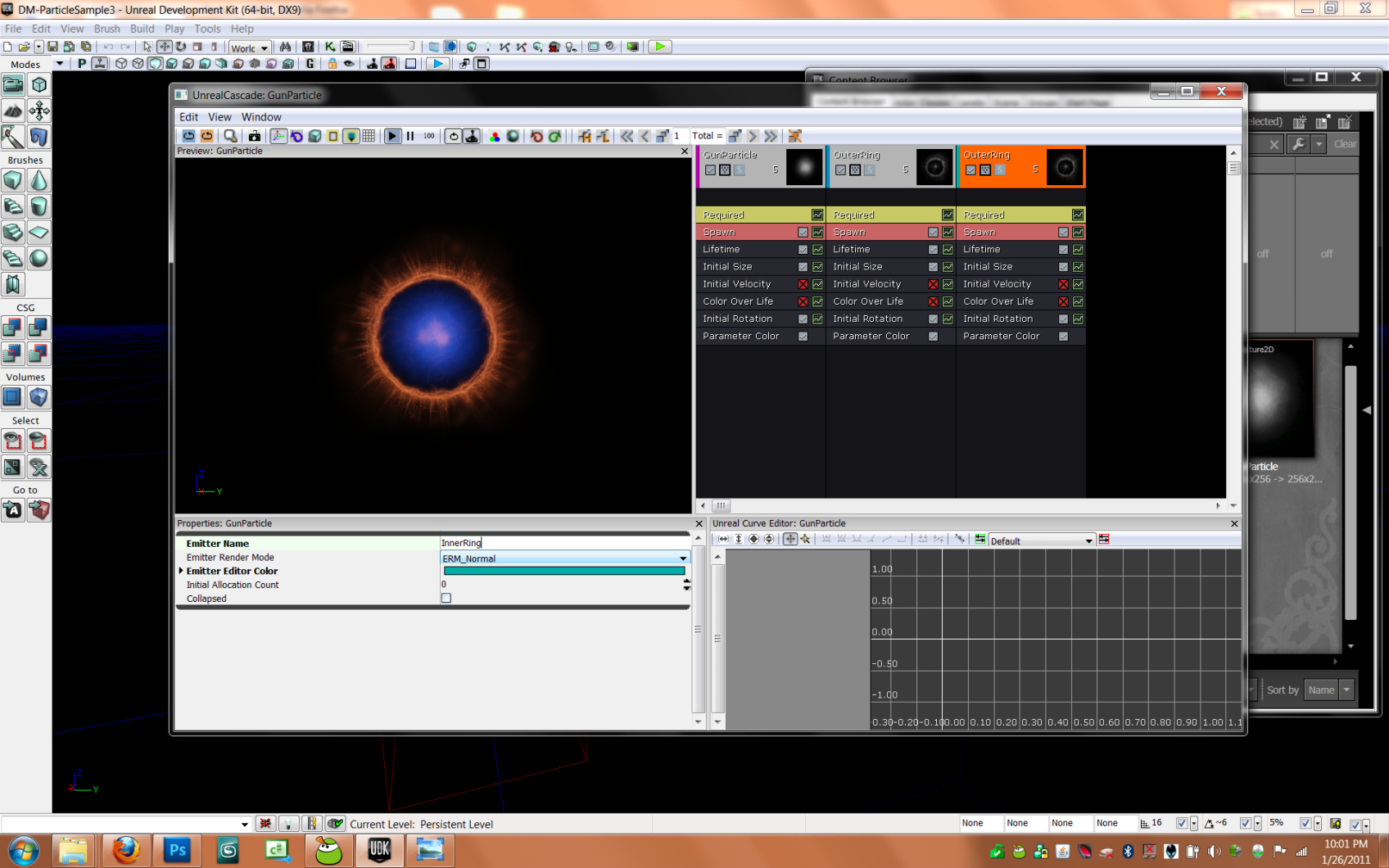Open the Window menu in UnrealCascade
The image size is (1389, 868).
coord(260,117)
